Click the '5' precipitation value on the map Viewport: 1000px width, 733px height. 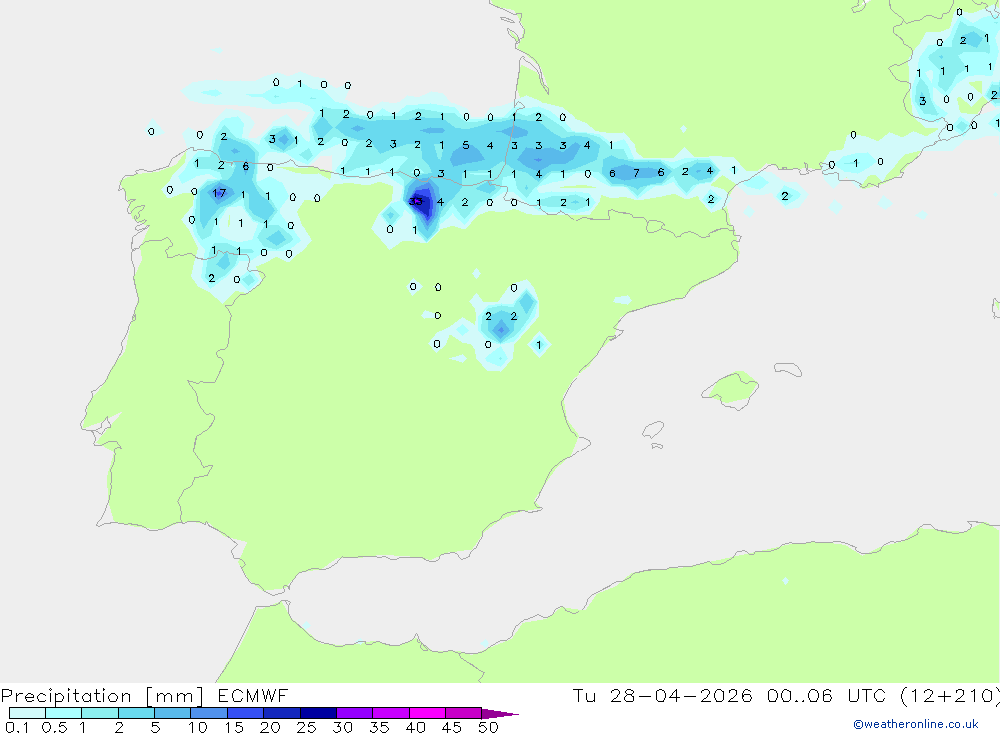466,145
